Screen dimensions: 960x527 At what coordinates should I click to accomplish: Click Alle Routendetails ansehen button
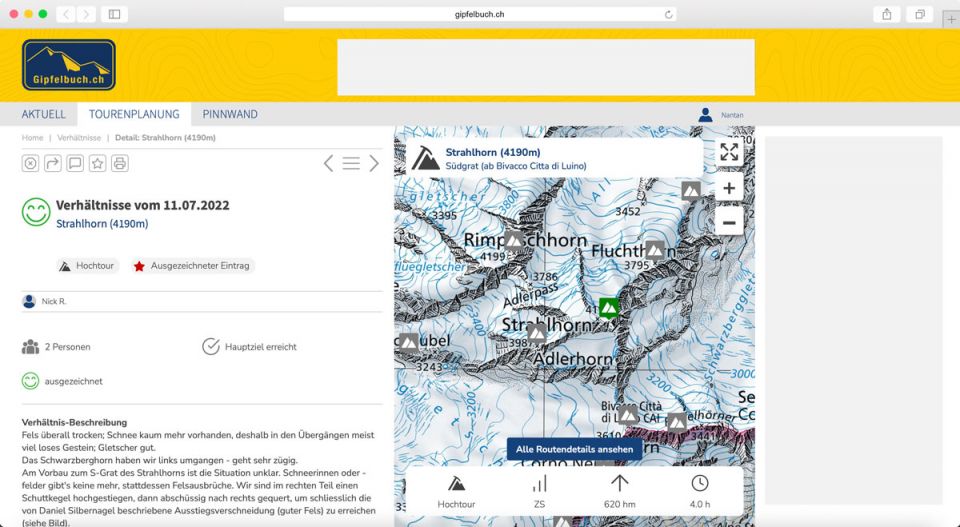574,450
